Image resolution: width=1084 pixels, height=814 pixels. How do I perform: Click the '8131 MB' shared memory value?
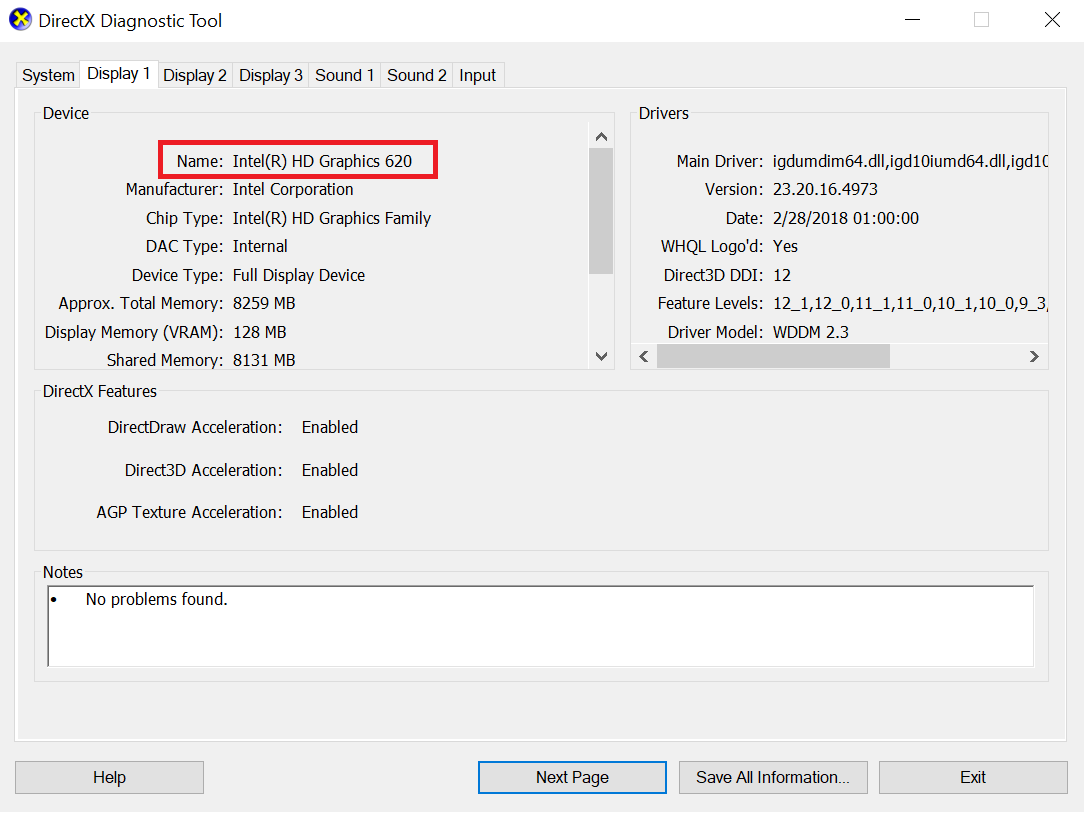[x=264, y=360]
